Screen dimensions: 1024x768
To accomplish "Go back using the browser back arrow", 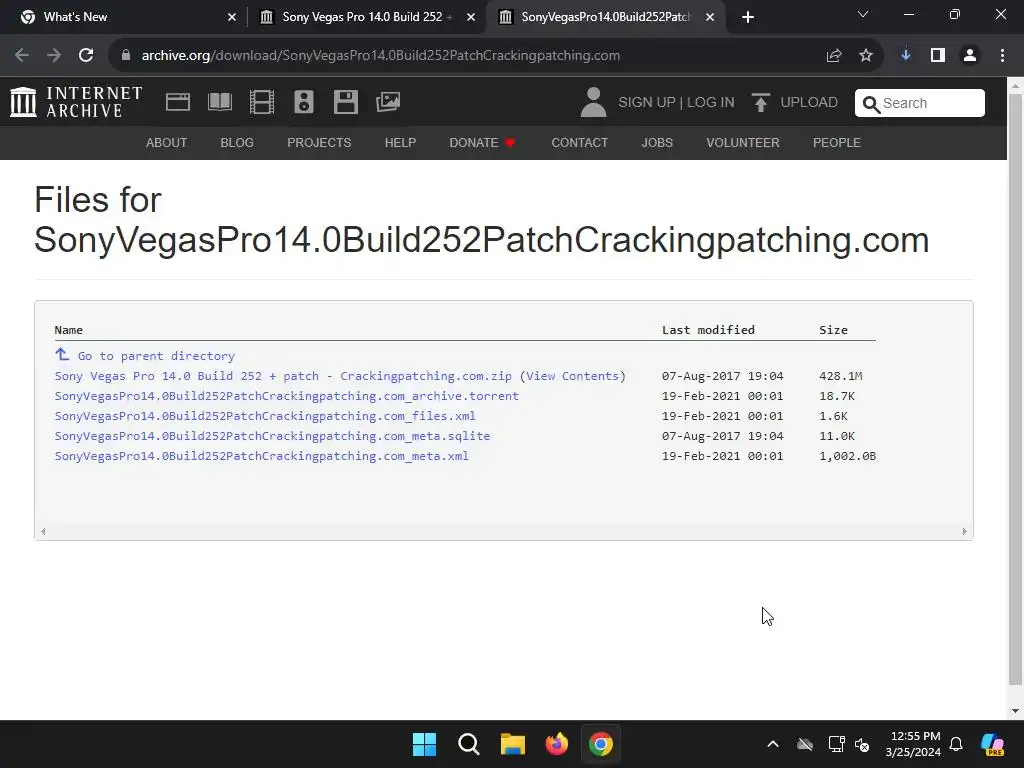I will coord(22,56).
